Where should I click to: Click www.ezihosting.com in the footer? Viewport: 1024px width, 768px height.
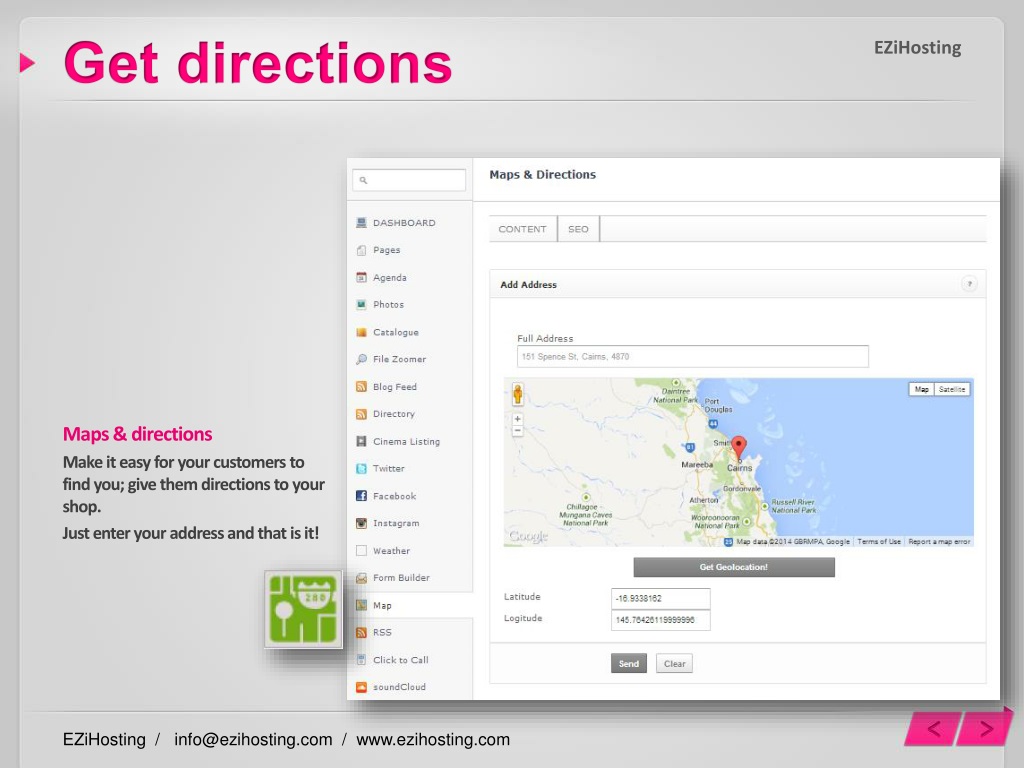[x=433, y=739]
